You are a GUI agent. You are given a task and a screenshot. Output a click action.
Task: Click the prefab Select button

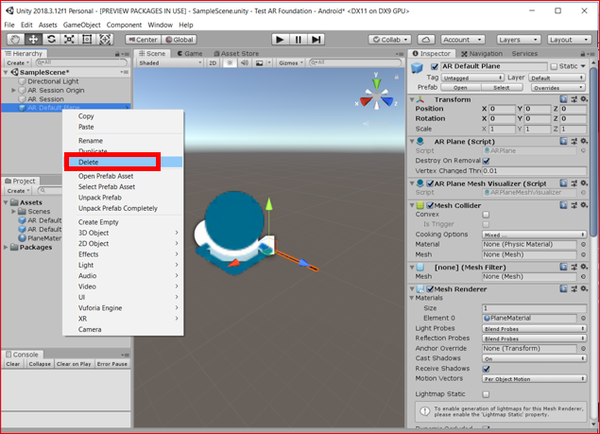tap(501, 88)
